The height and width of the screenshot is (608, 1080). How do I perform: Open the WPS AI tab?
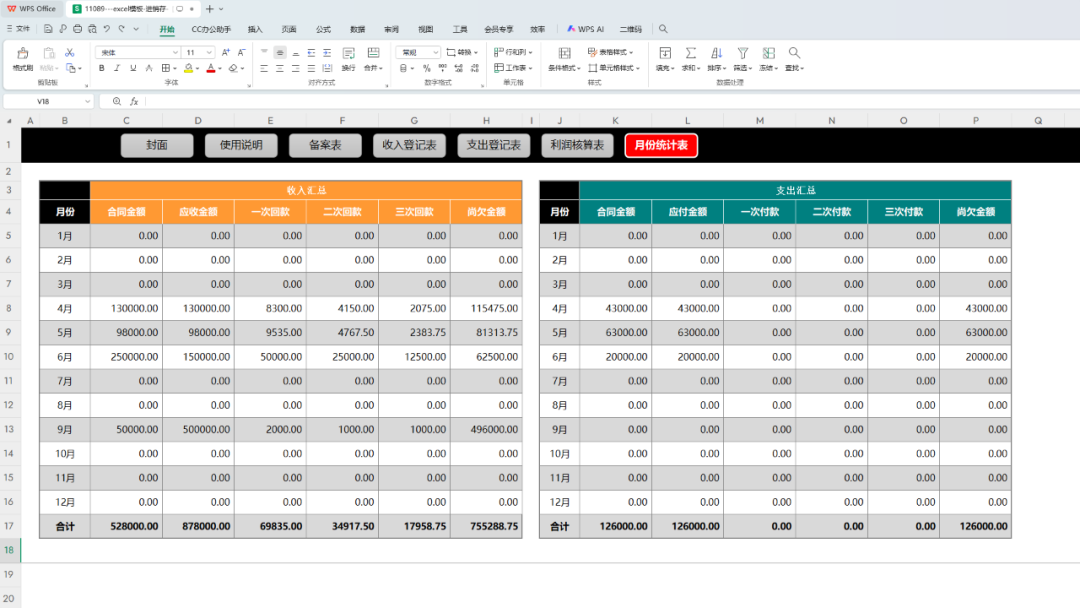coord(585,29)
